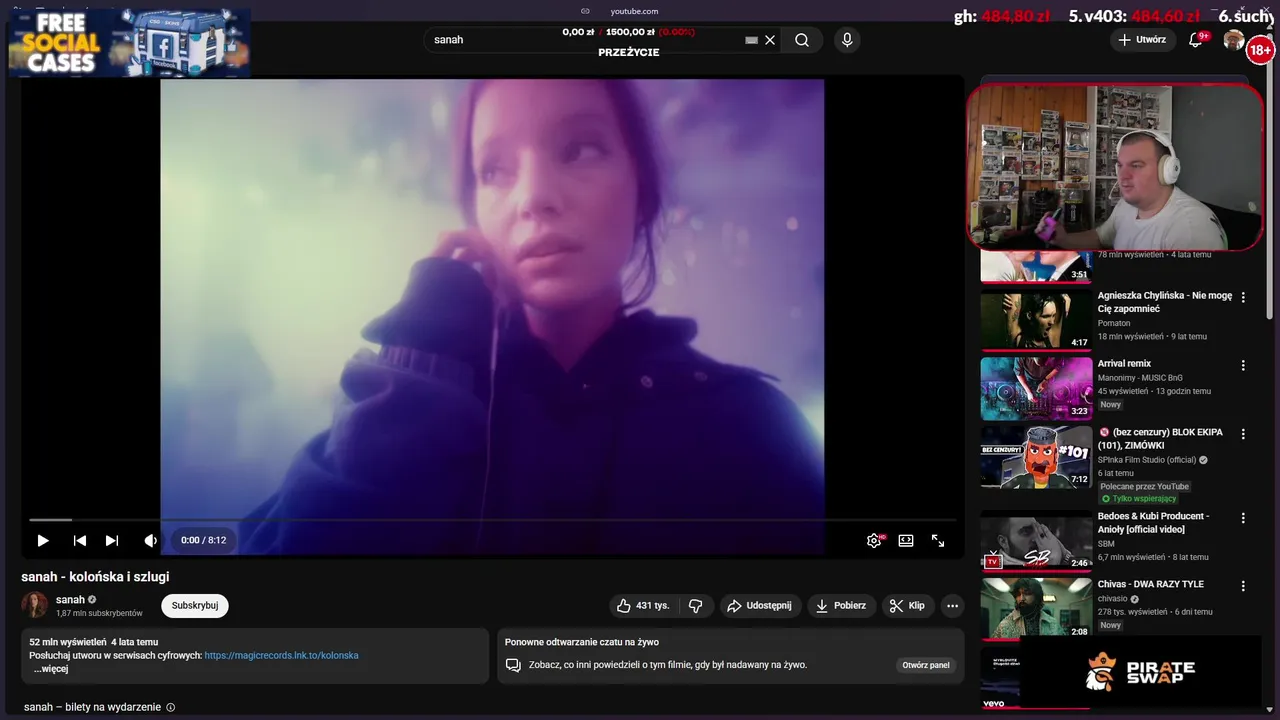Open live chat replay with Otwórz panel

tap(926, 665)
